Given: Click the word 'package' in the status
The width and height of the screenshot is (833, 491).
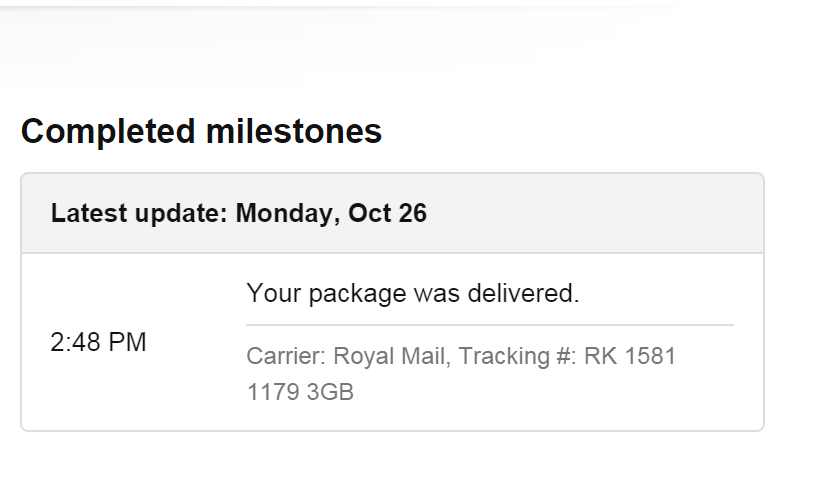Looking at the screenshot, I should 358,294.
